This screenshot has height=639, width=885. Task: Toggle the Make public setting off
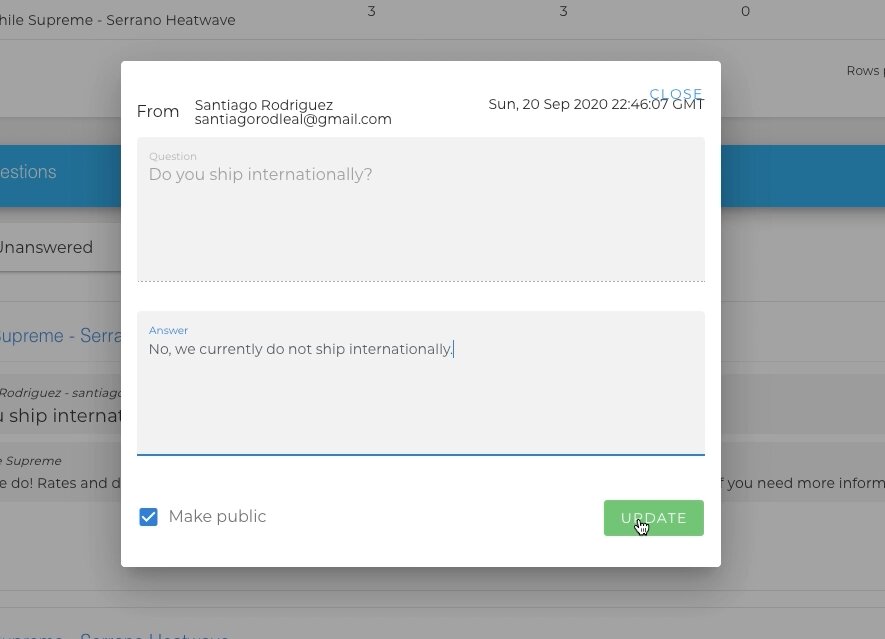click(148, 517)
